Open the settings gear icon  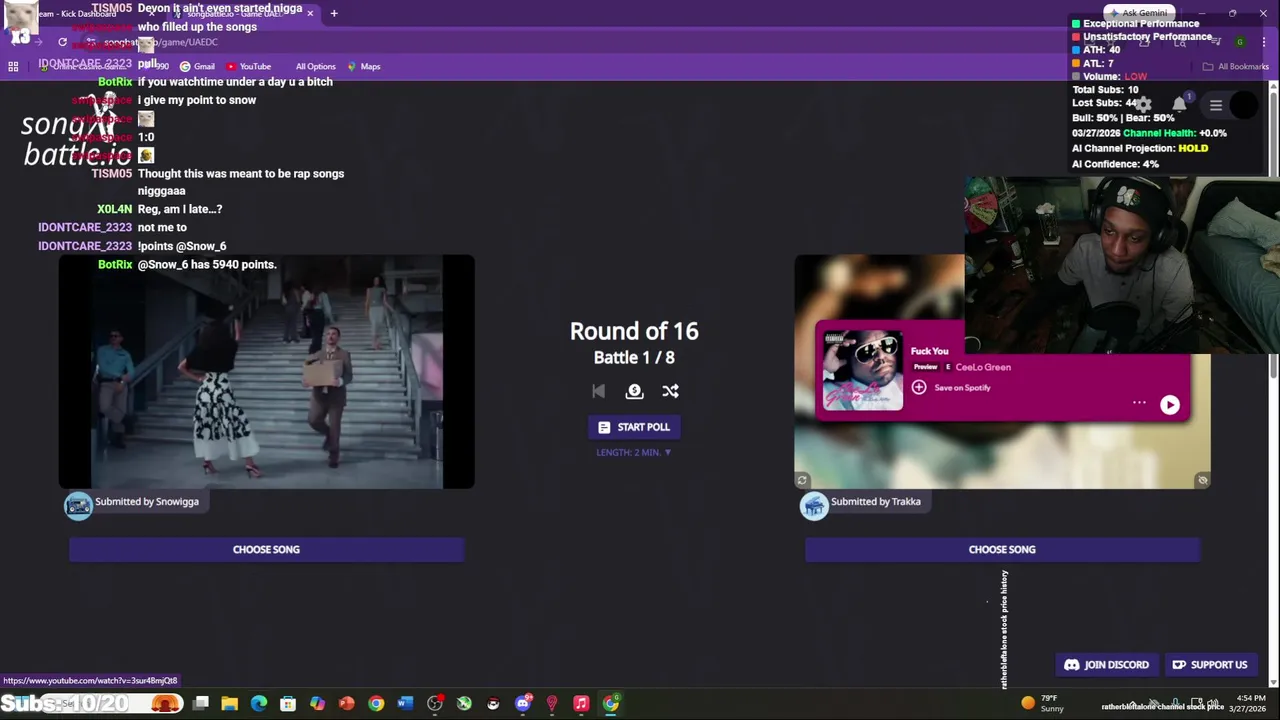(x=1143, y=104)
